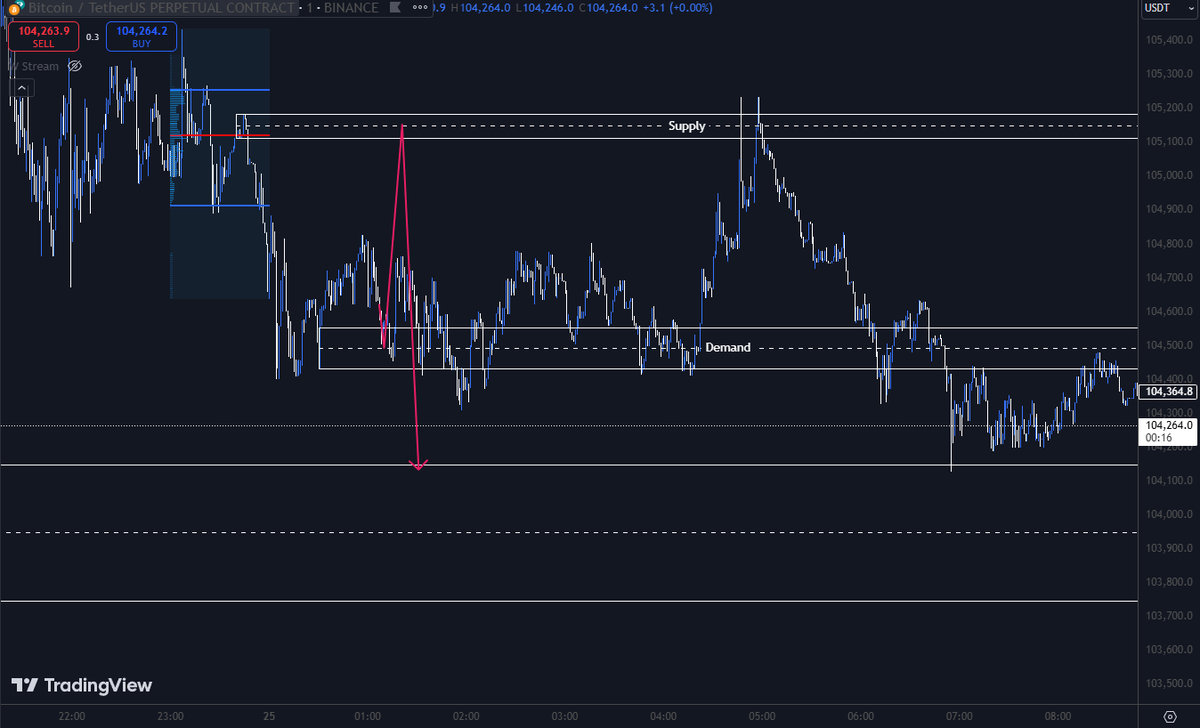Viewport: 1200px width, 728px height.
Task: Open Bitcoin / TetherUS Perpetual Contract symbol title
Action: coord(161,8)
